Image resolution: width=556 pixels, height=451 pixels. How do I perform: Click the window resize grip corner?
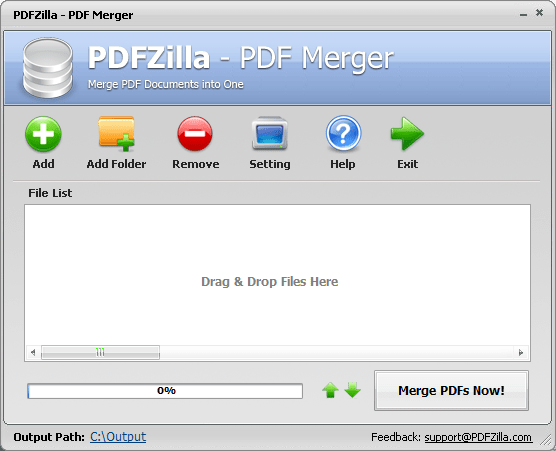point(545,439)
